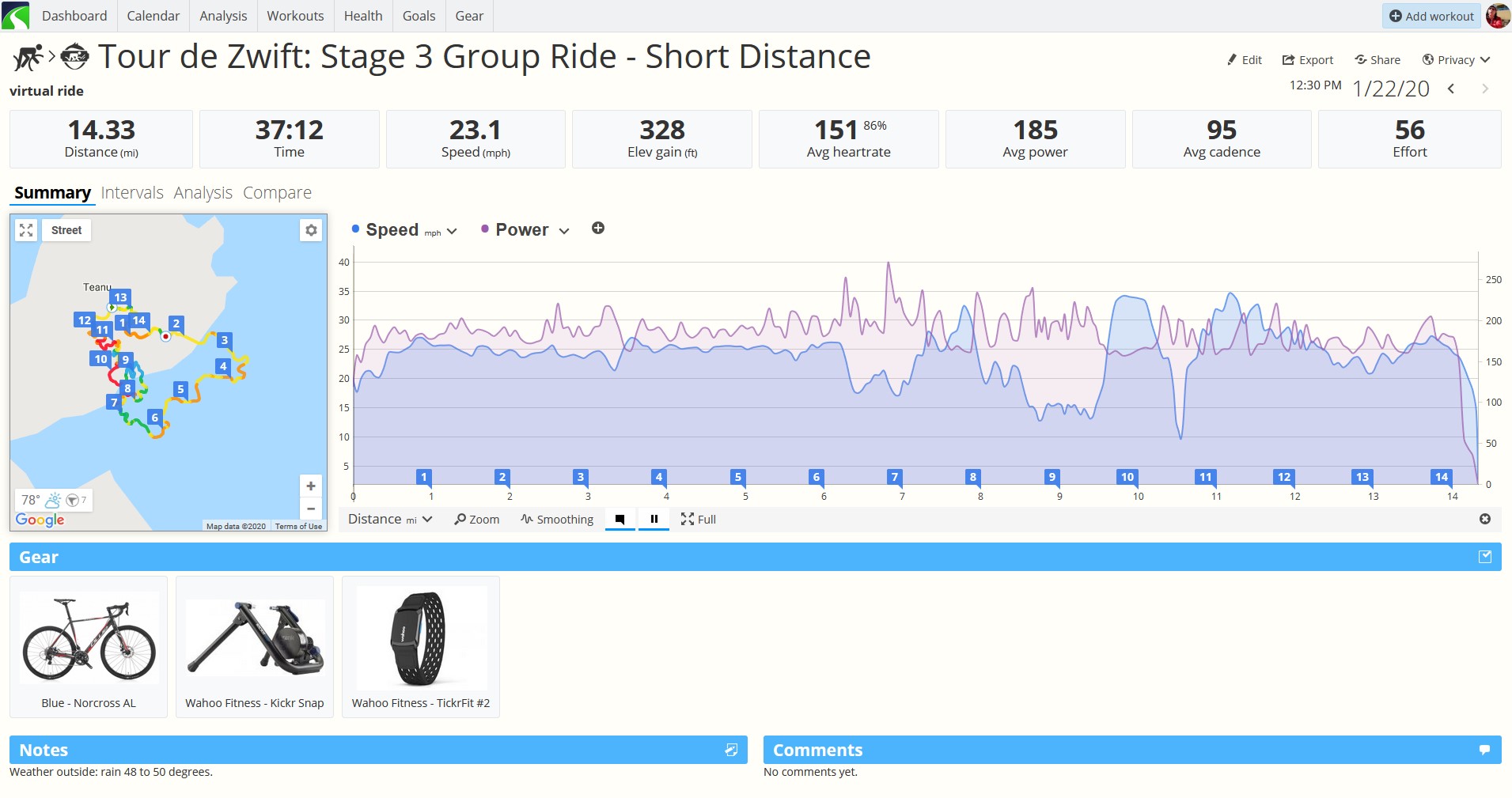1512x798 pixels.
Task: Click the Add workout button
Action: (x=1431, y=16)
